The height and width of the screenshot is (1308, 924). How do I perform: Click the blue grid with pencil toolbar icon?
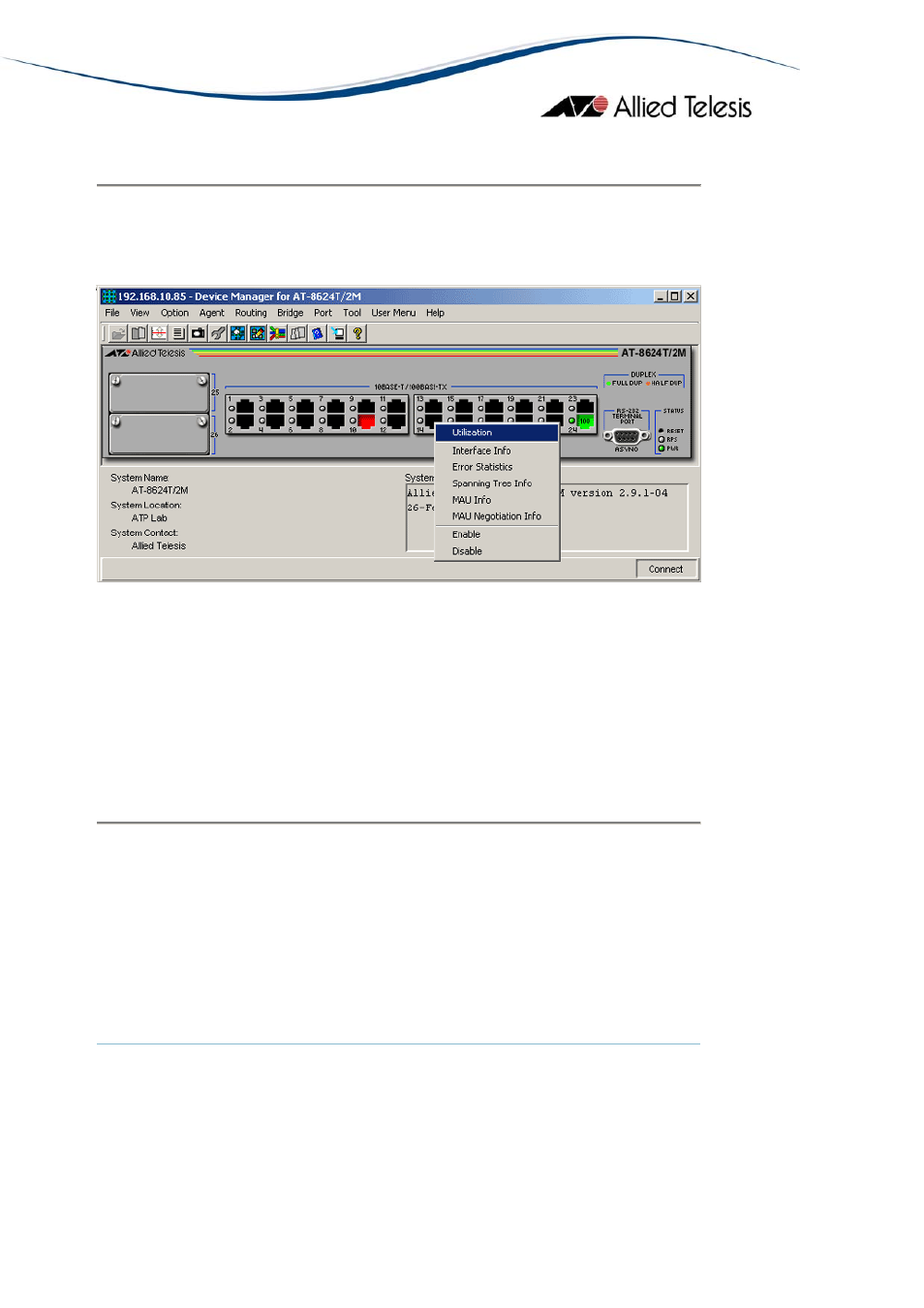(258, 333)
